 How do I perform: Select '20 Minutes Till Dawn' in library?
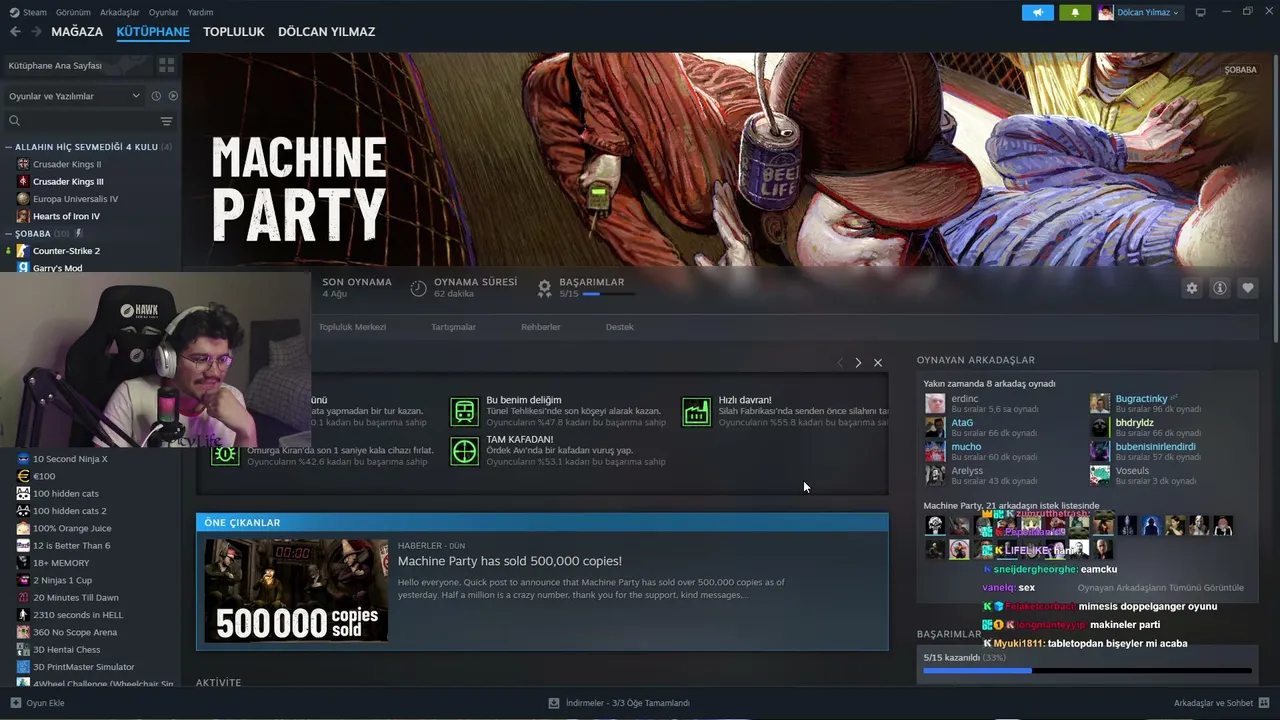coord(76,598)
